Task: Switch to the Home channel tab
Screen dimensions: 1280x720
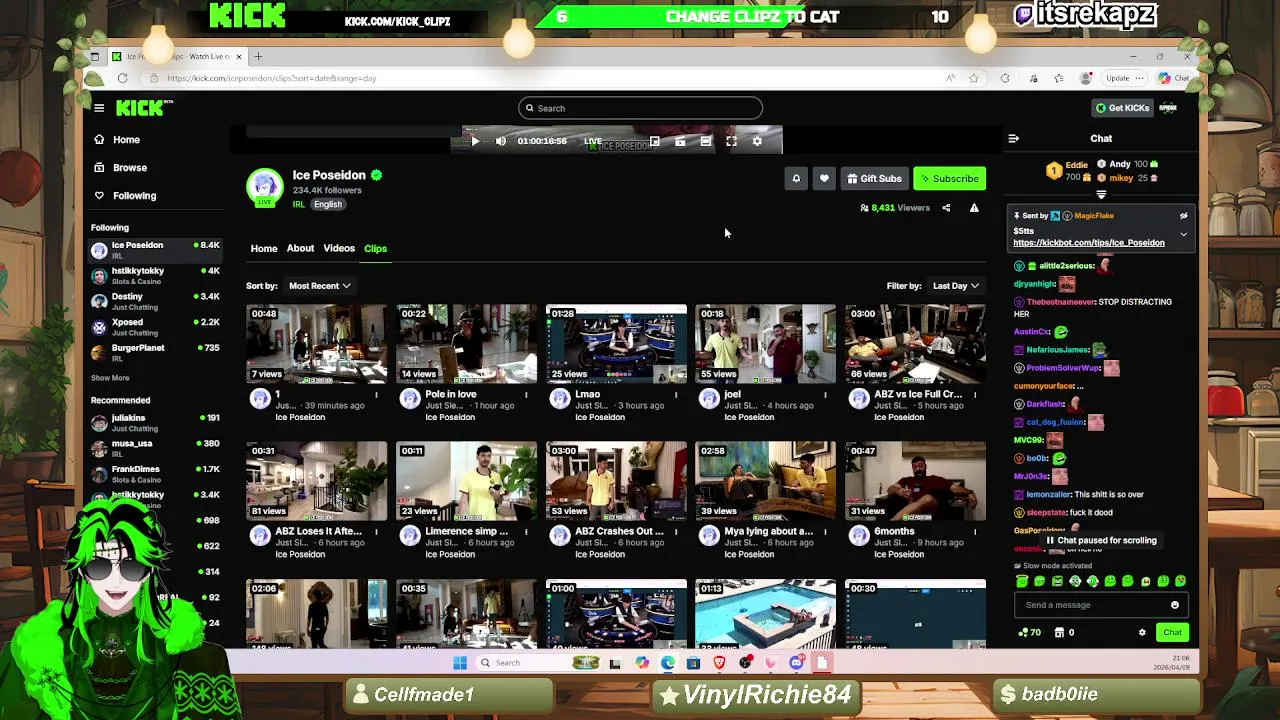Action: pos(264,248)
